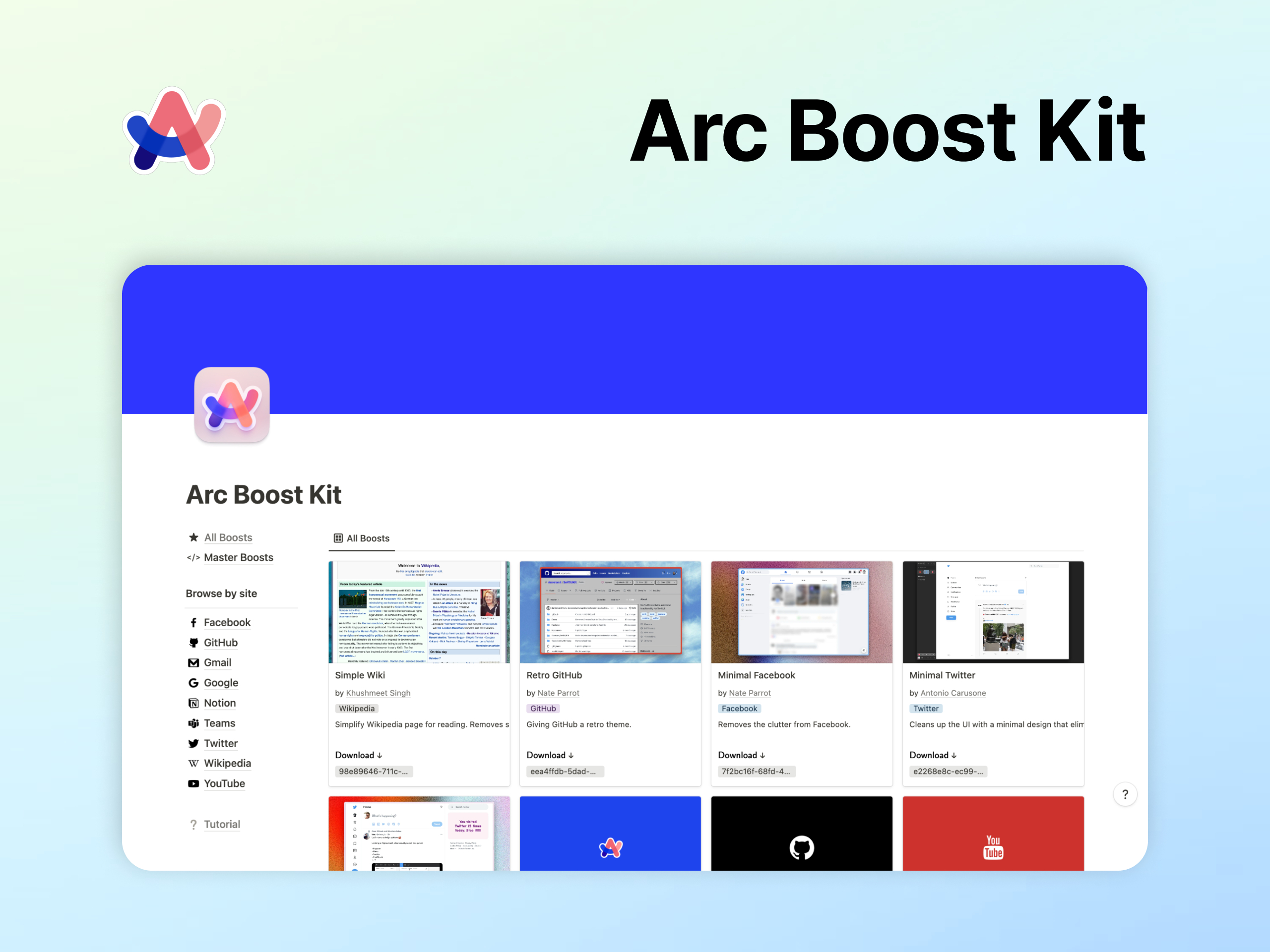Click the Notion icon in sidebar

click(x=193, y=703)
